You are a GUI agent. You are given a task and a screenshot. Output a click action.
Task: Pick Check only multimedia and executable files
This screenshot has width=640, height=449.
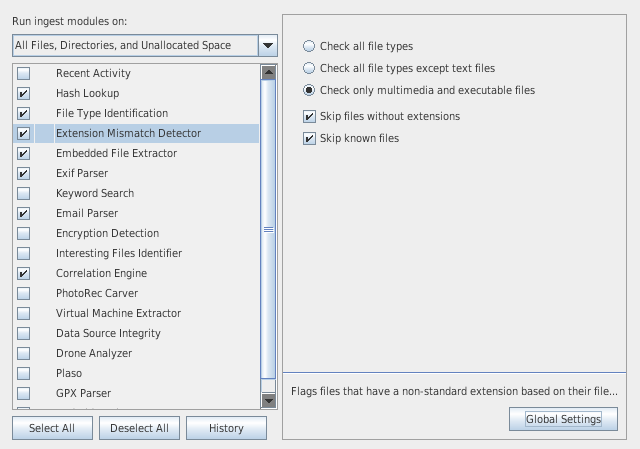(x=309, y=90)
